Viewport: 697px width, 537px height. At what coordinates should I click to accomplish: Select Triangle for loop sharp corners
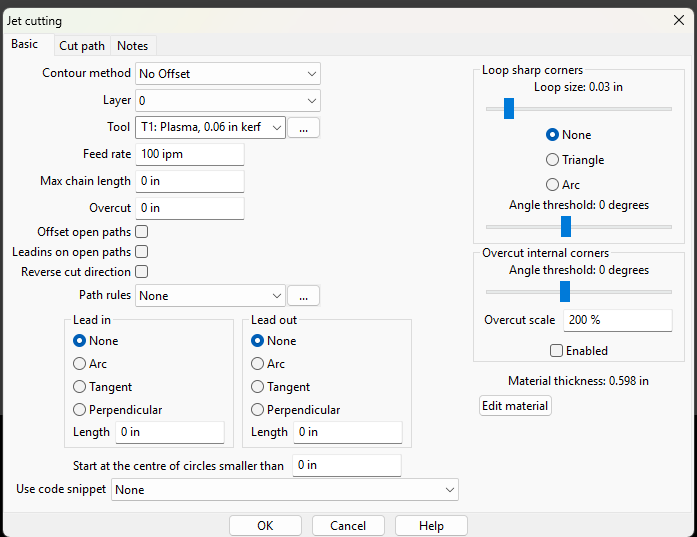coord(575,160)
